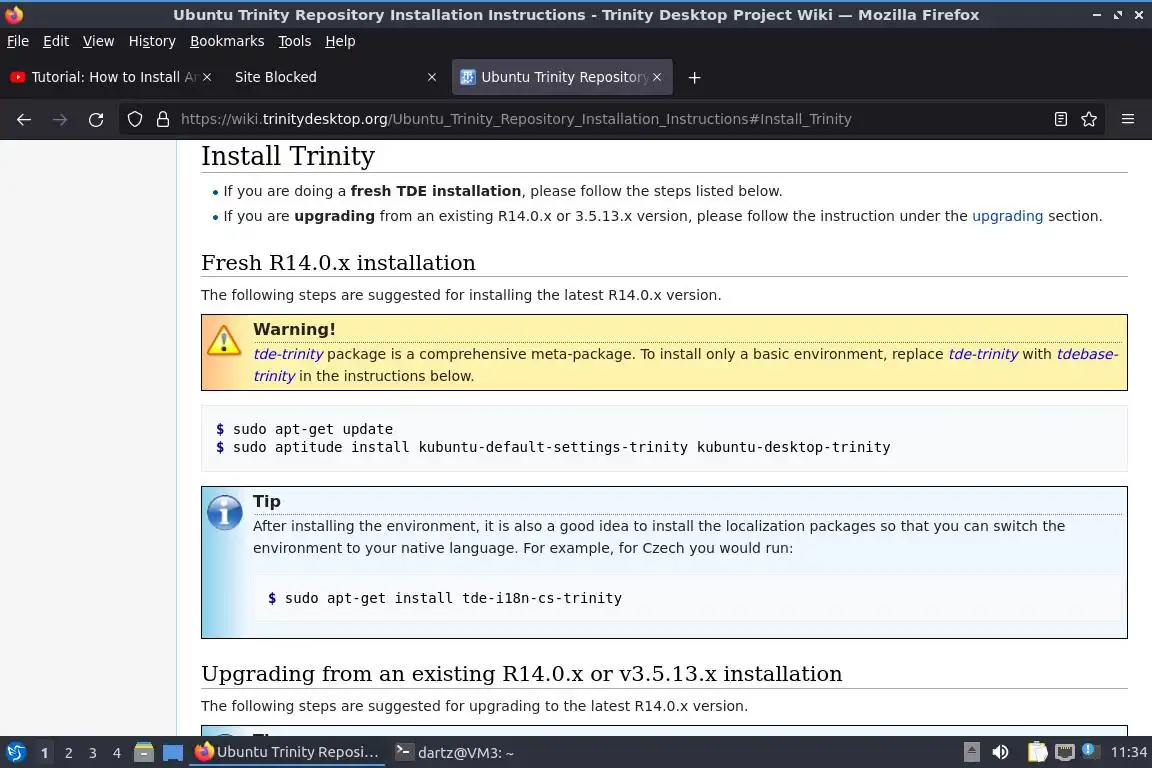Maximize the Firefox window
This screenshot has width=1152, height=768.
[1117, 15]
